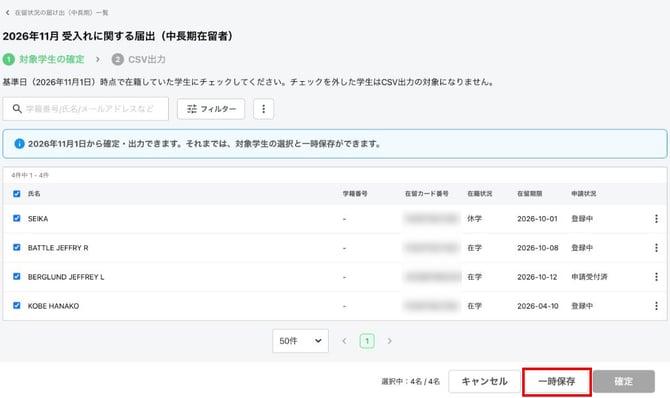Viewport: 670px width, 398px height.
Task: Click the キャンセル button
Action: [484, 381]
